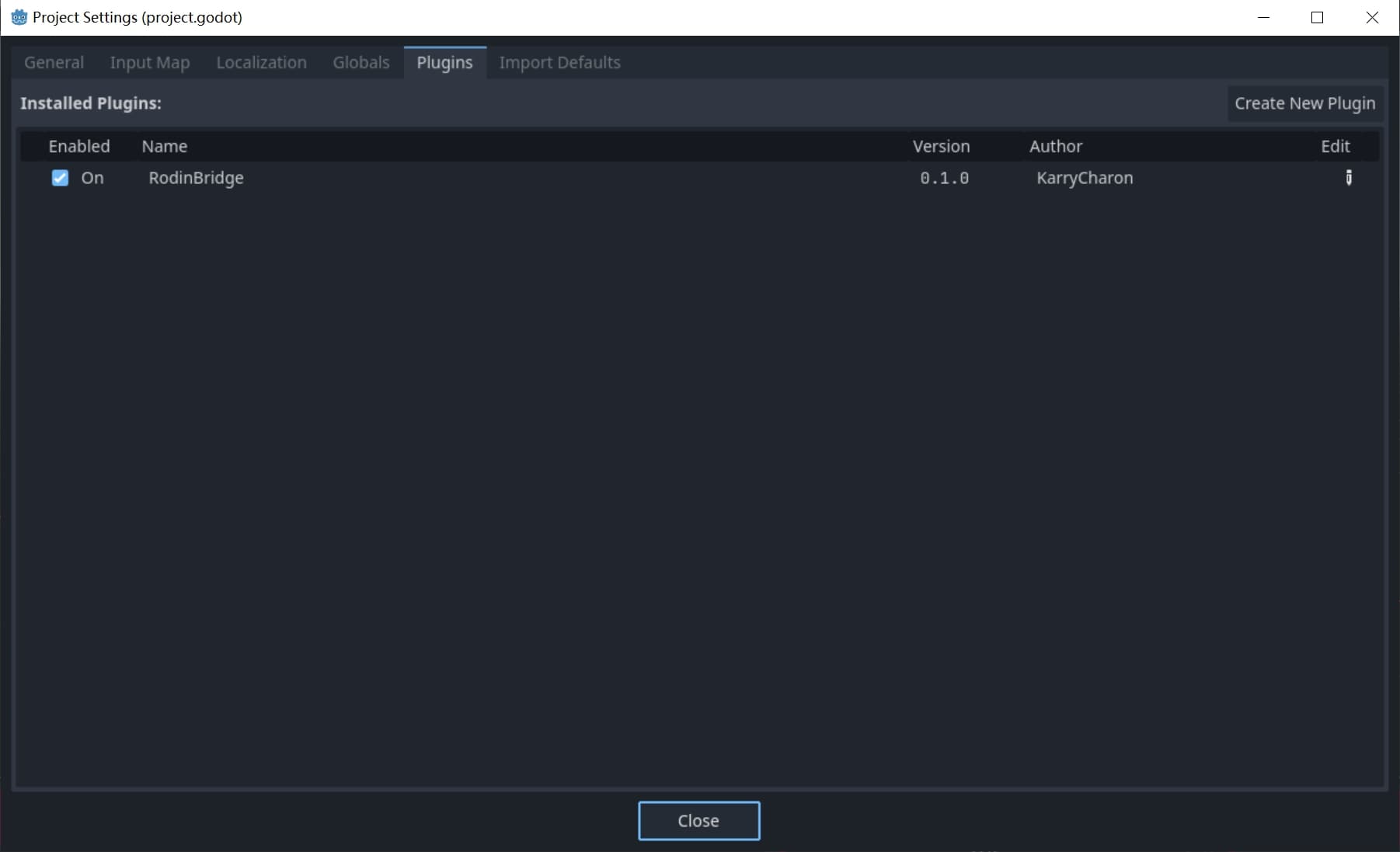This screenshot has height=852, width=1400.
Task: Click the Close button at the bottom
Action: pyautogui.click(x=698, y=821)
